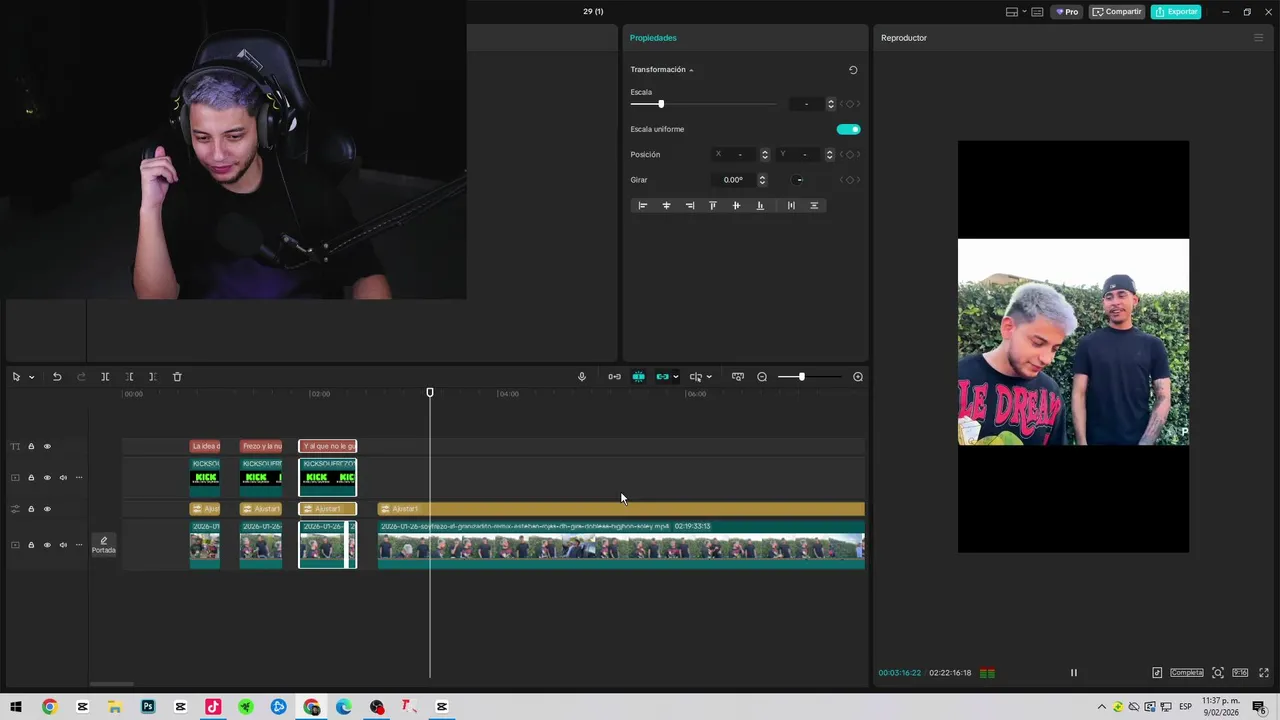
Task: Lock the Ajustar adjustment track
Action: tap(31, 509)
